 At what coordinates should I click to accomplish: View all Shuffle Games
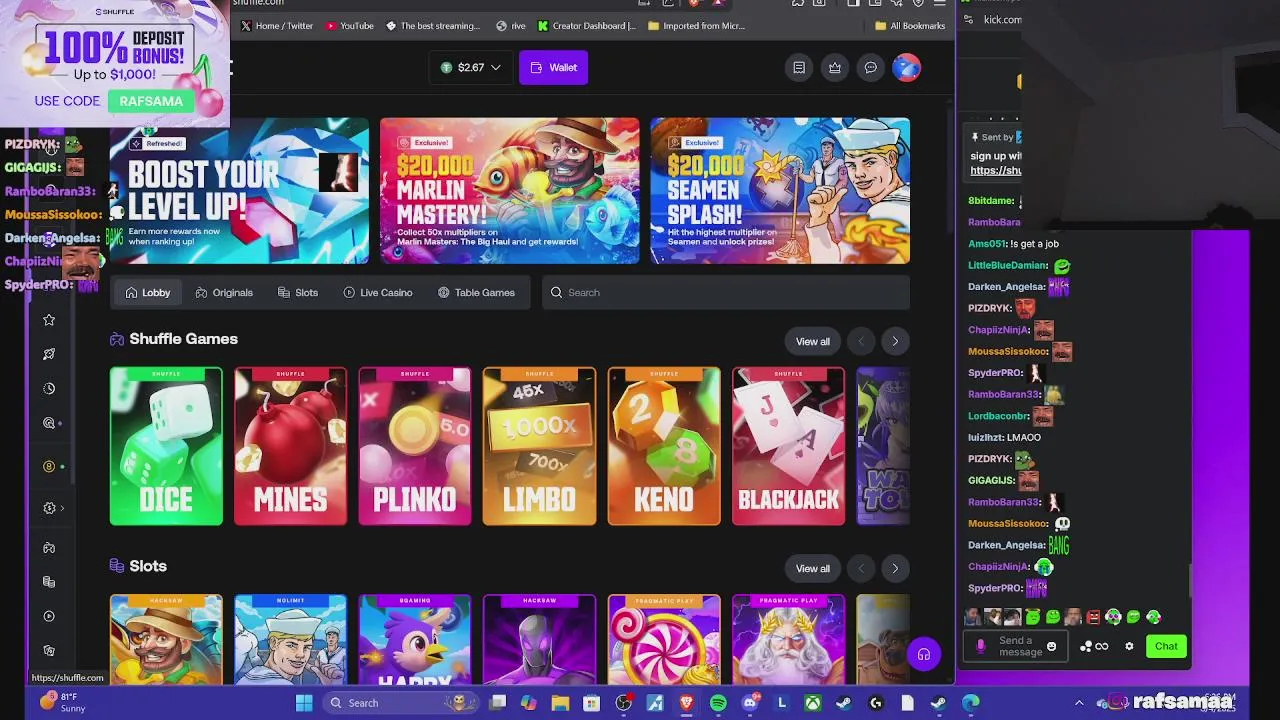(812, 341)
